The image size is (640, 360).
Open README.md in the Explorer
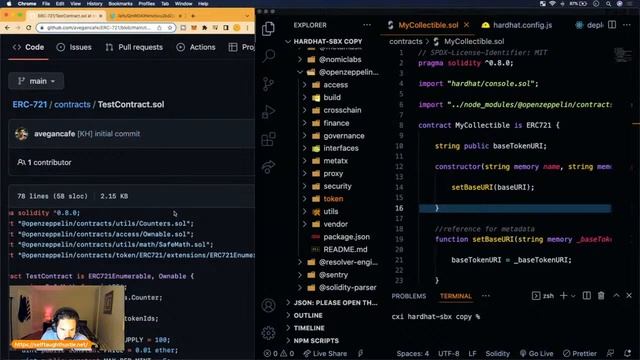point(345,249)
